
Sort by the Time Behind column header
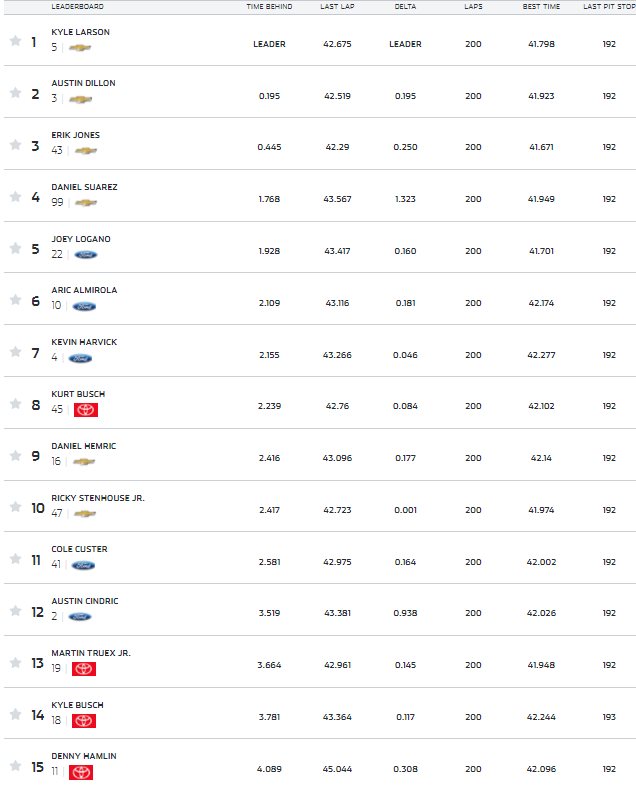pyautogui.click(x=269, y=7)
